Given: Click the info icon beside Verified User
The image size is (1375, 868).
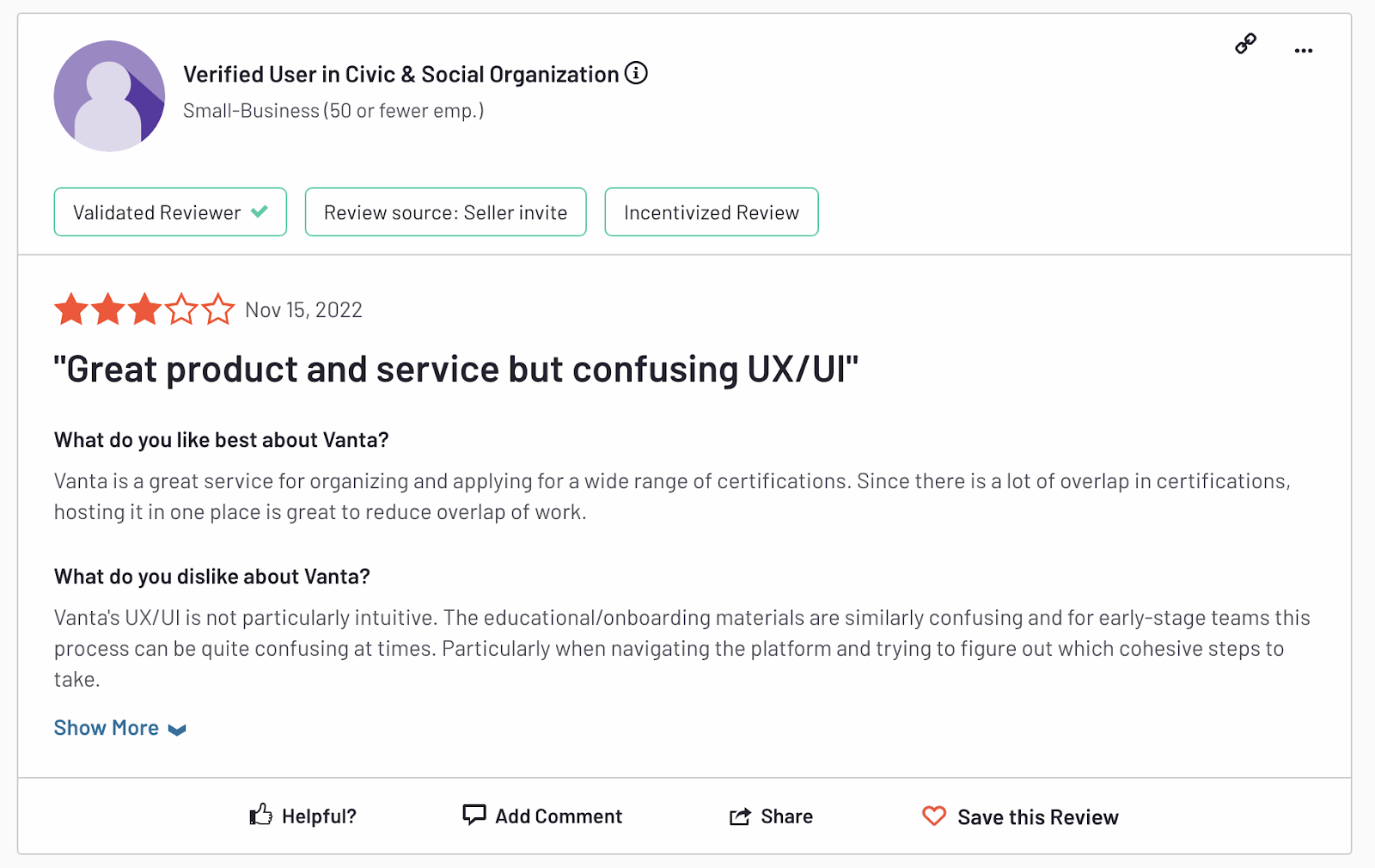Looking at the screenshot, I should pyautogui.click(x=636, y=74).
